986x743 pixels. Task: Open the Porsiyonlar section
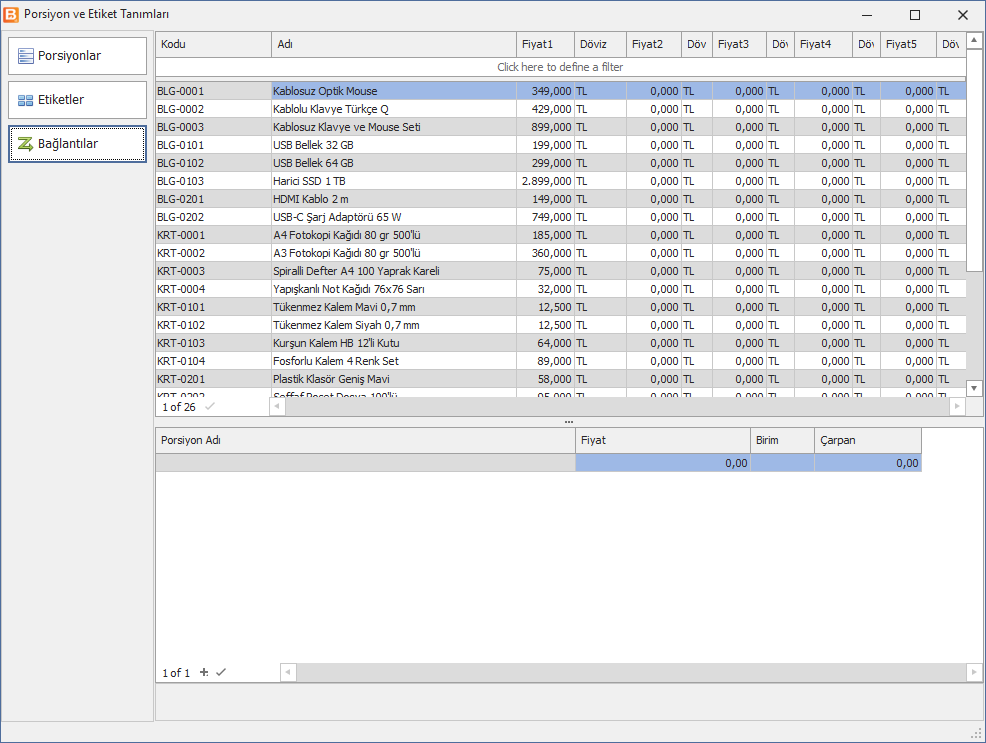[x=77, y=56]
